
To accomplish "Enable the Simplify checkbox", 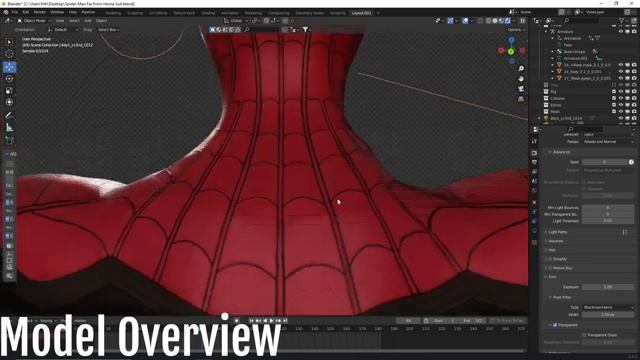I will pyautogui.click(x=550, y=259).
